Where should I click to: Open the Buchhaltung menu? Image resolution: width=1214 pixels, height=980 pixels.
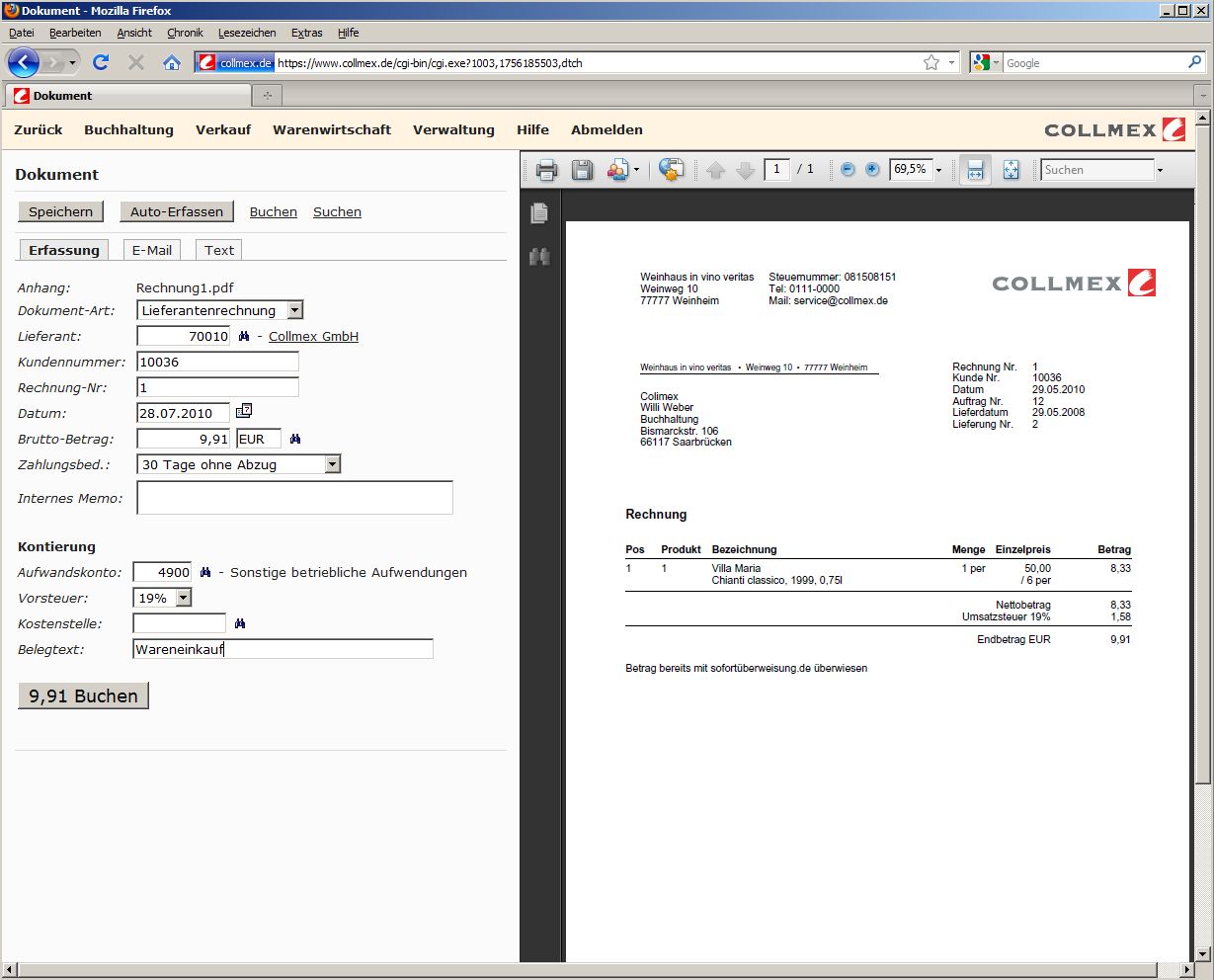(x=128, y=129)
